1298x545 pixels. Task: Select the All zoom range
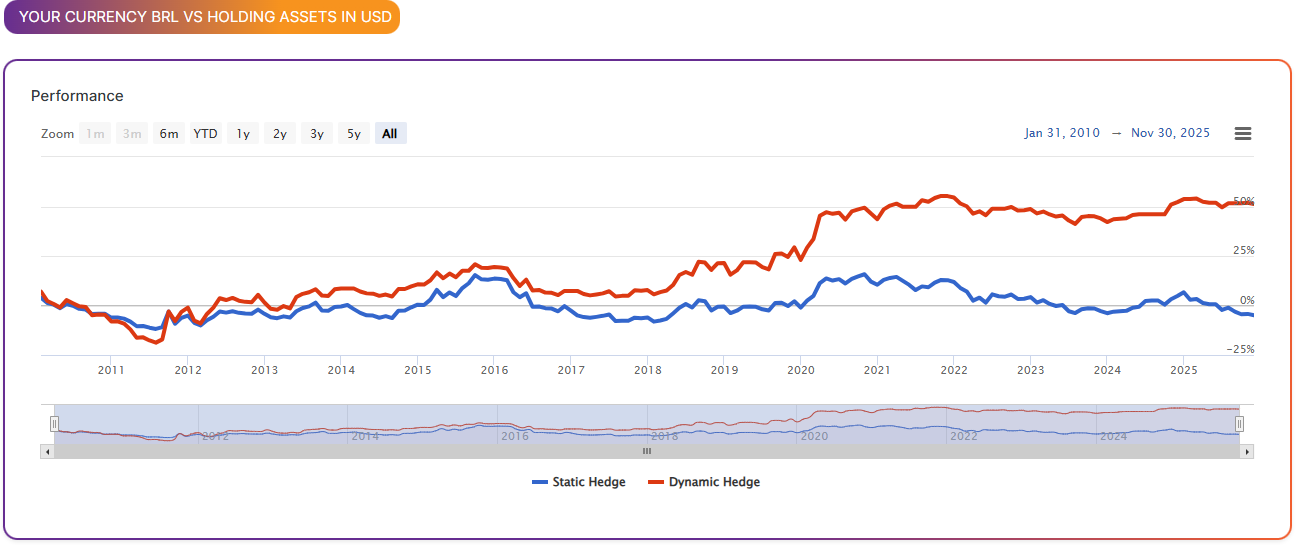[x=390, y=134]
